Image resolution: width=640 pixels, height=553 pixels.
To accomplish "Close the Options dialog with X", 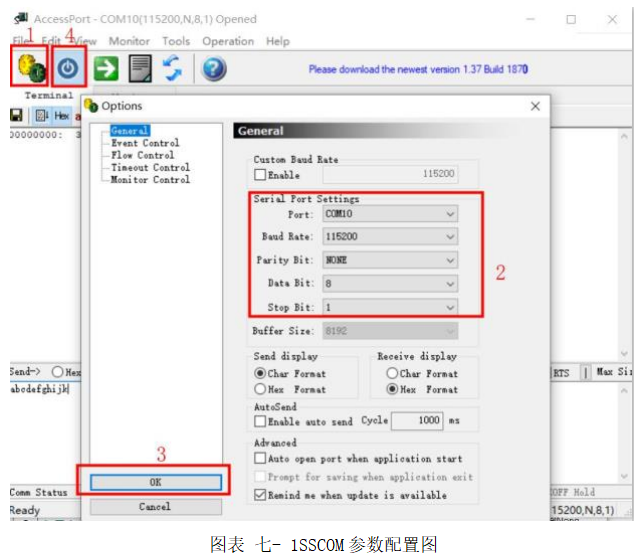I will tap(535, 106).
